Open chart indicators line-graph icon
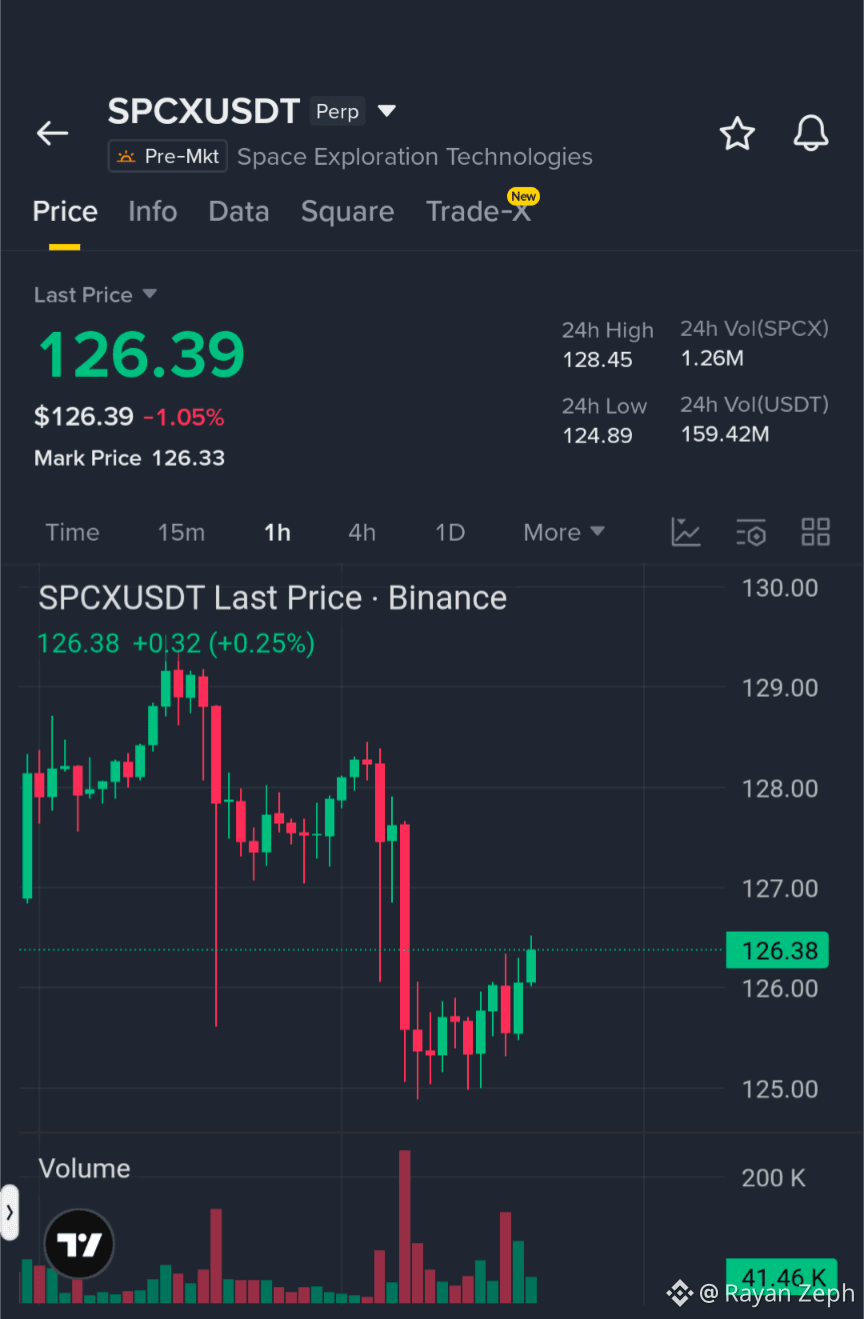Image resolution: width=864 pixels, height=1319 pixels. tap(686, 532)
